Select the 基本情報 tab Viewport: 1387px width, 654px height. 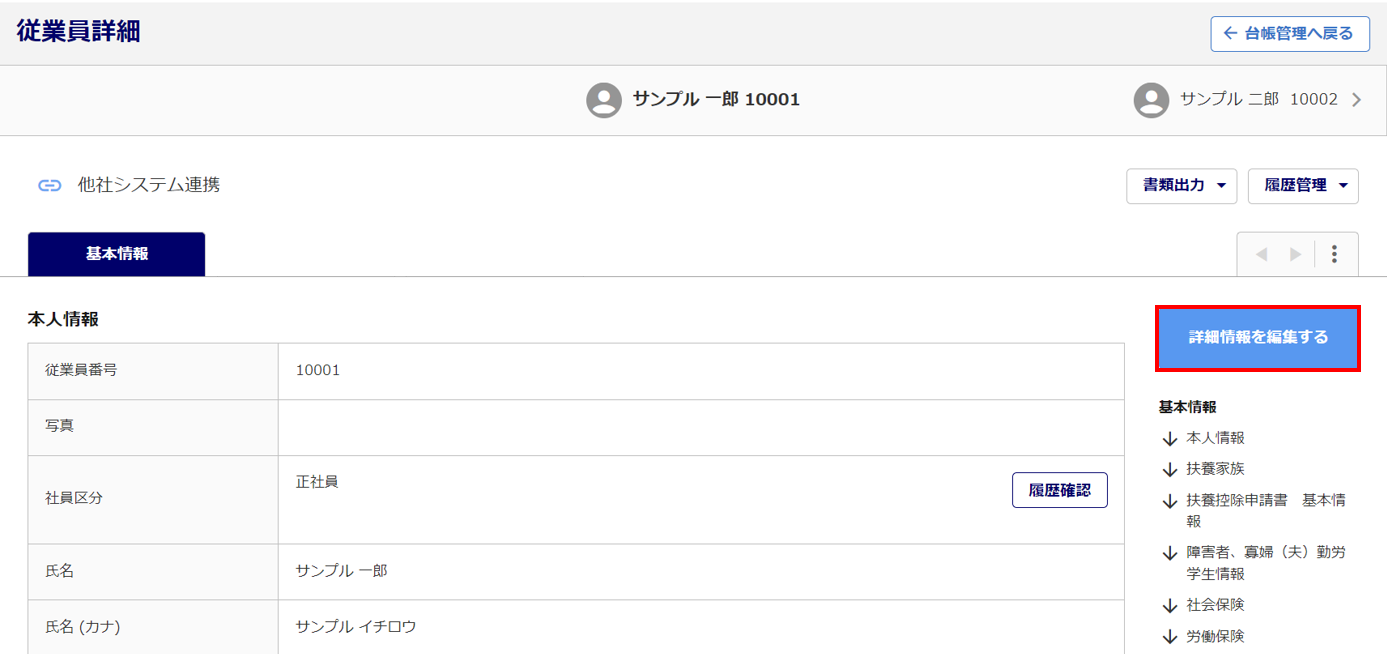[x=117, y=254]
